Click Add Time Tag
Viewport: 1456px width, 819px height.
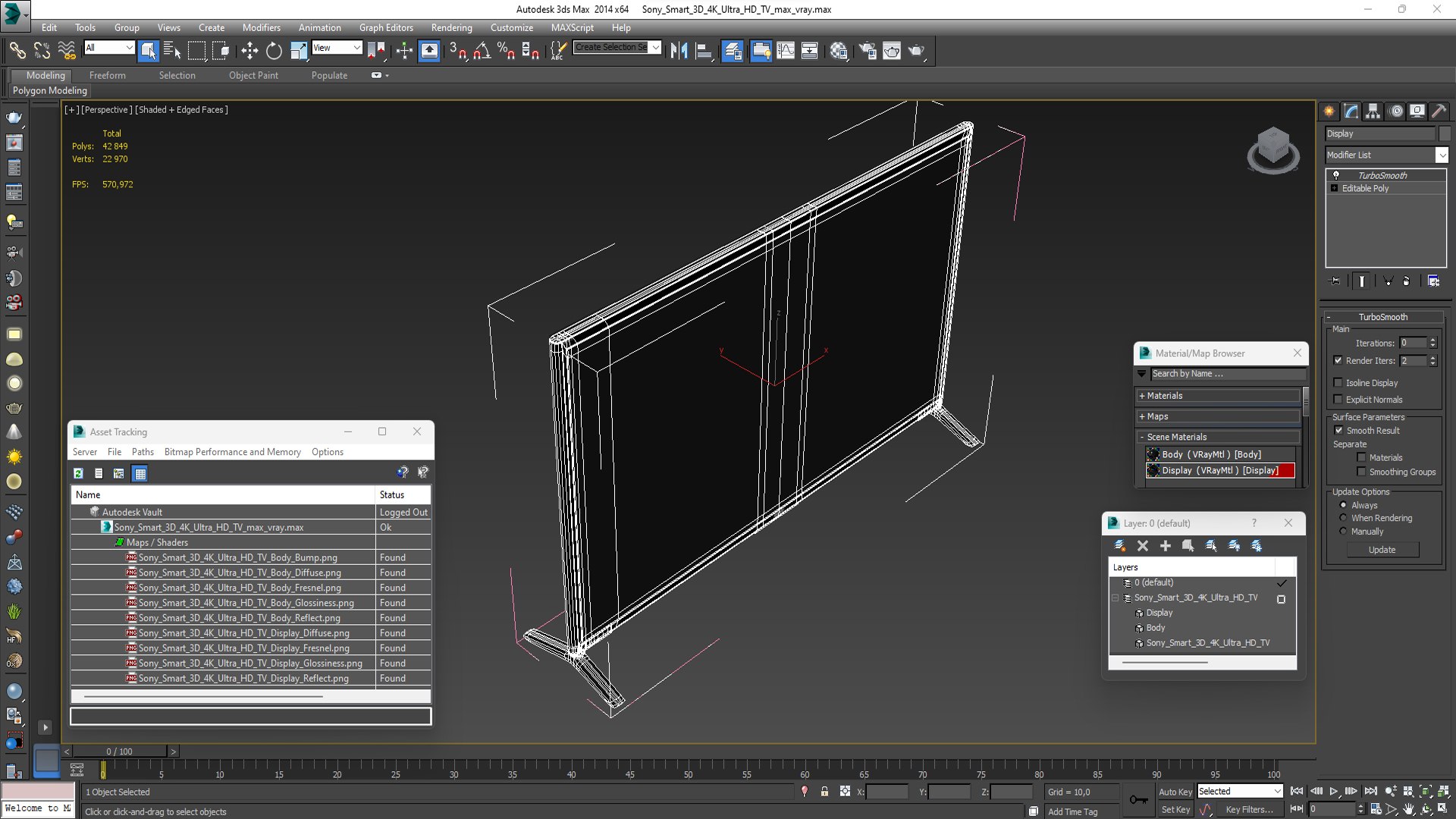pyautogui.click(x=1072, y=811)
